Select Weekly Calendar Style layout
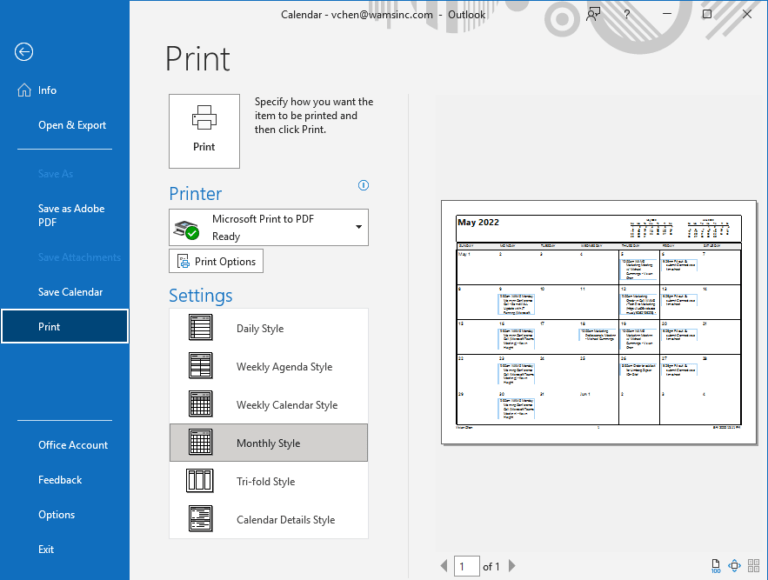This screenshot has height=580, width=768. (268, 405)
